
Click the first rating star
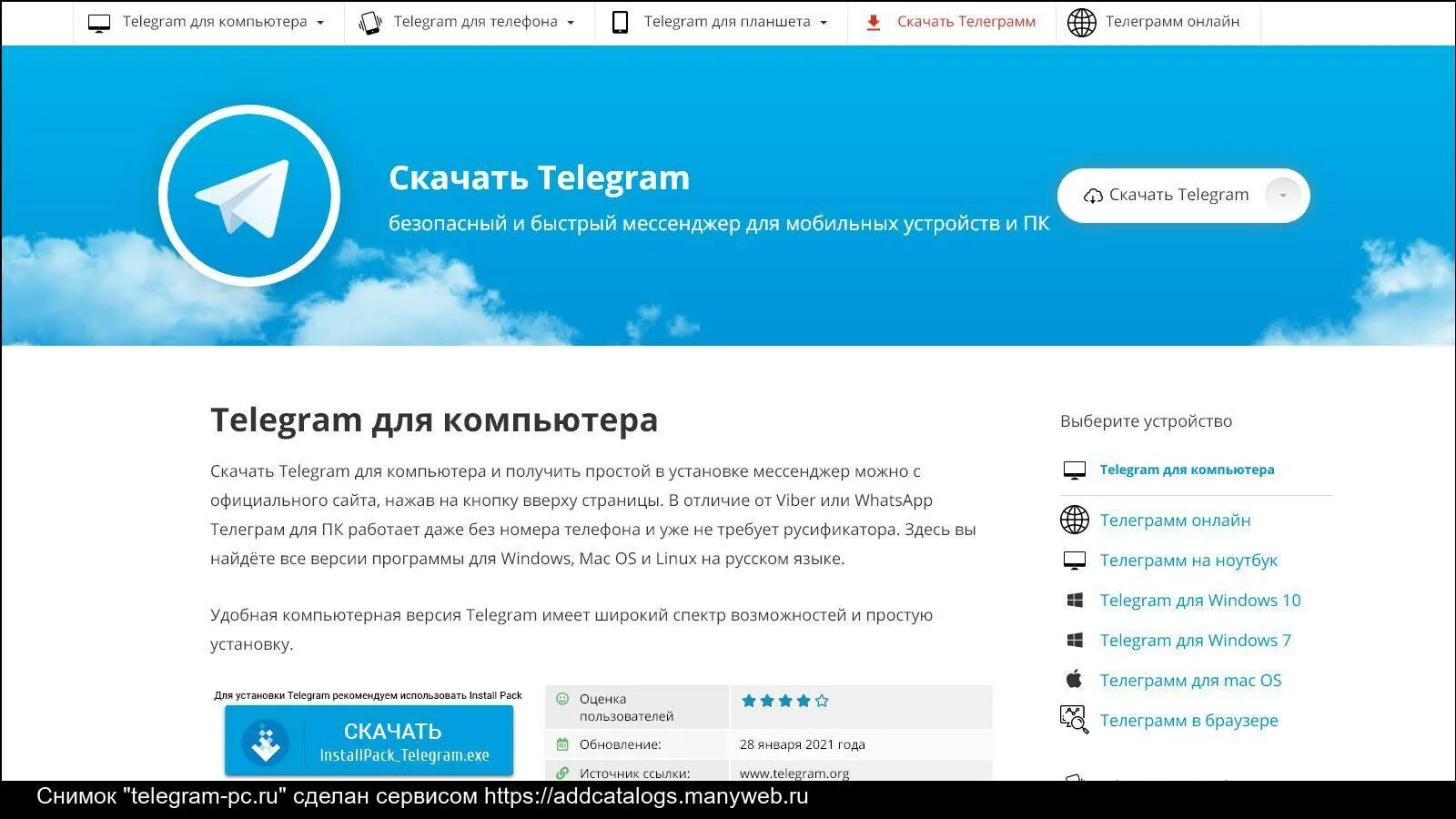[749, 701]
